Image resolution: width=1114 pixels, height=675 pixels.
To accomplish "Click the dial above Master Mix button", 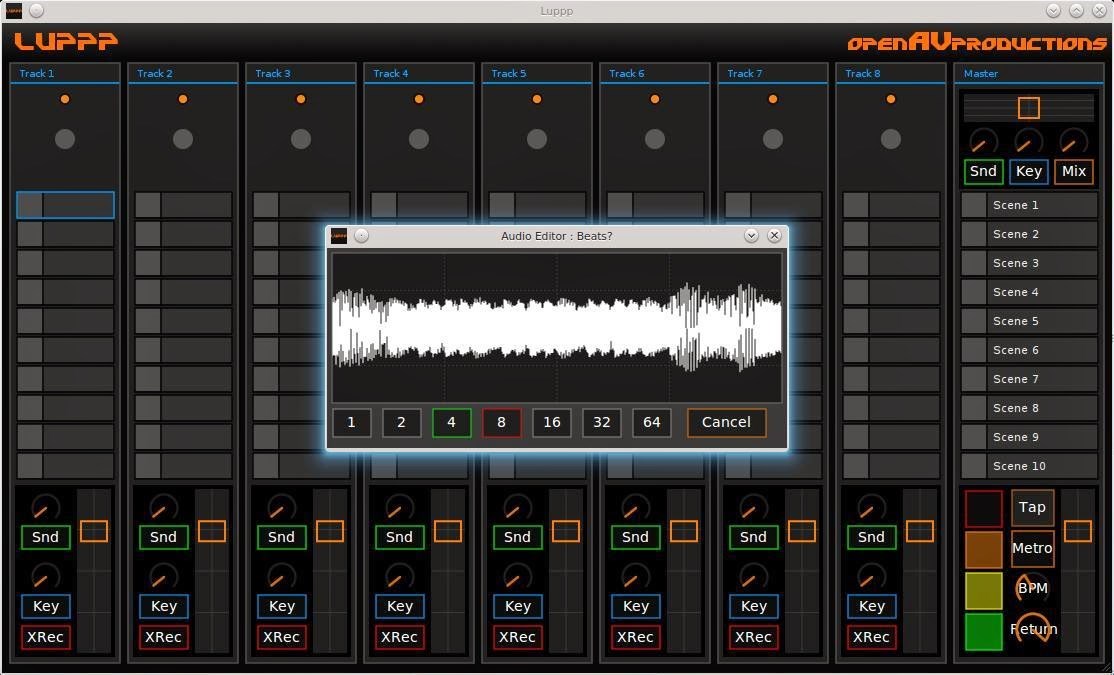I will click(1074, 143).
